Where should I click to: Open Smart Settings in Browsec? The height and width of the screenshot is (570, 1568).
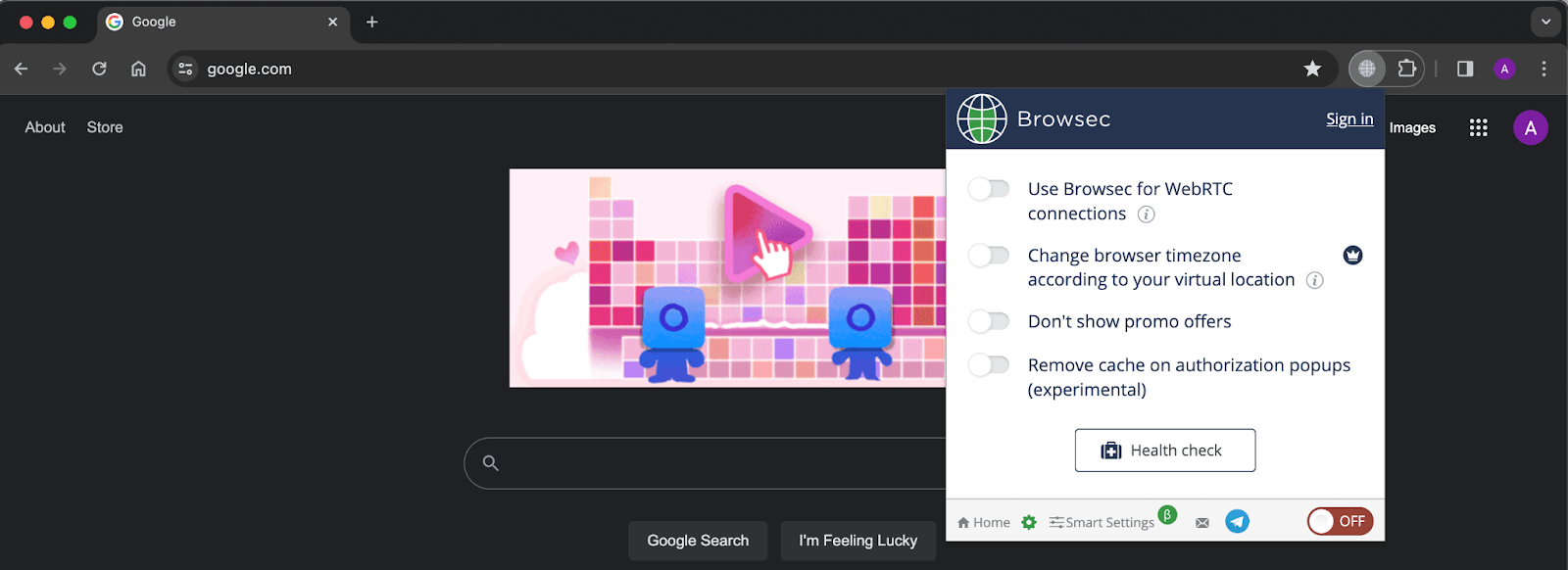(1102, 522)
